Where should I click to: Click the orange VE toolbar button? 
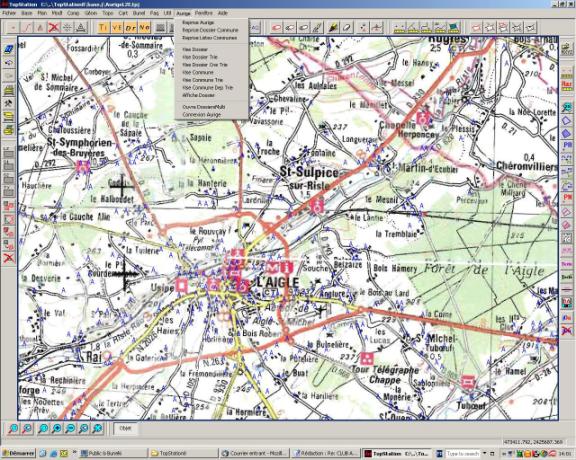(x=117, y=28)
